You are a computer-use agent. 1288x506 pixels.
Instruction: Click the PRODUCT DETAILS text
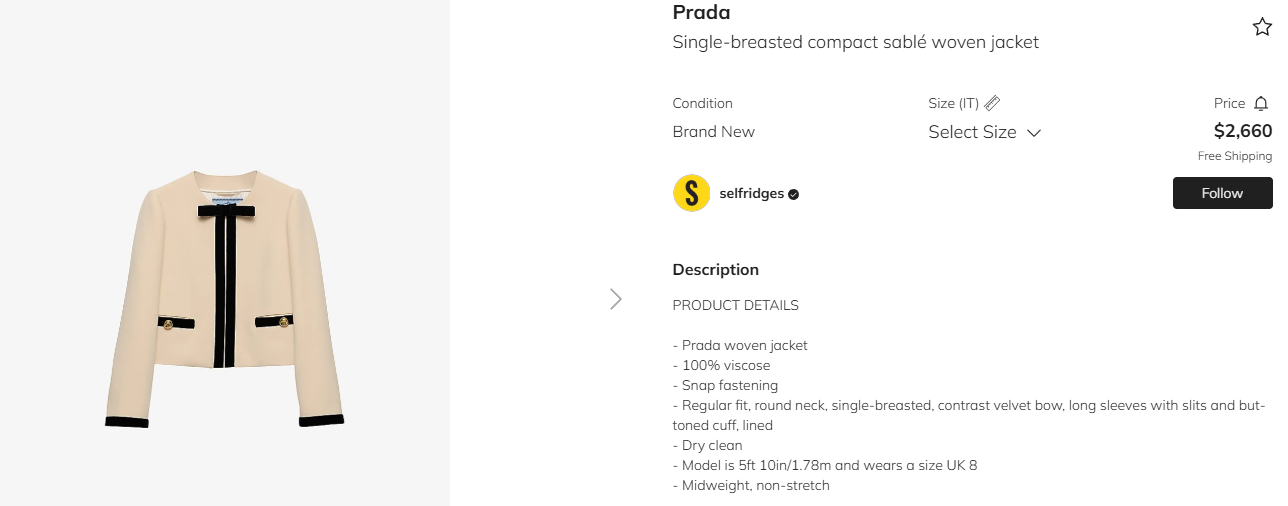pos(735,305)
